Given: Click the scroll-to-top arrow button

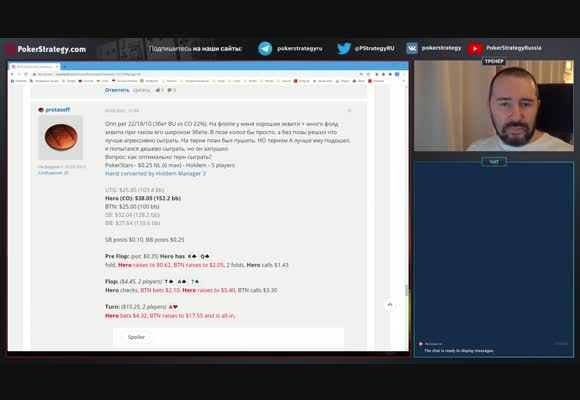Looking at the screenshot, I should pos(390,305).
